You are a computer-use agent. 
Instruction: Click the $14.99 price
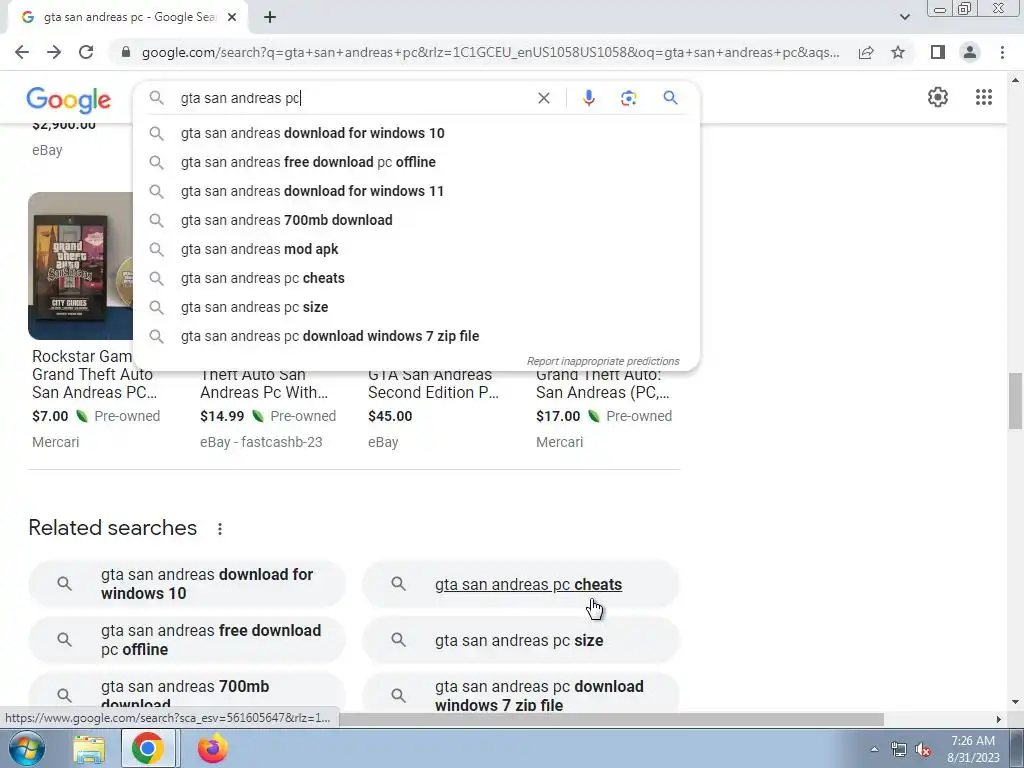point(222,416)
